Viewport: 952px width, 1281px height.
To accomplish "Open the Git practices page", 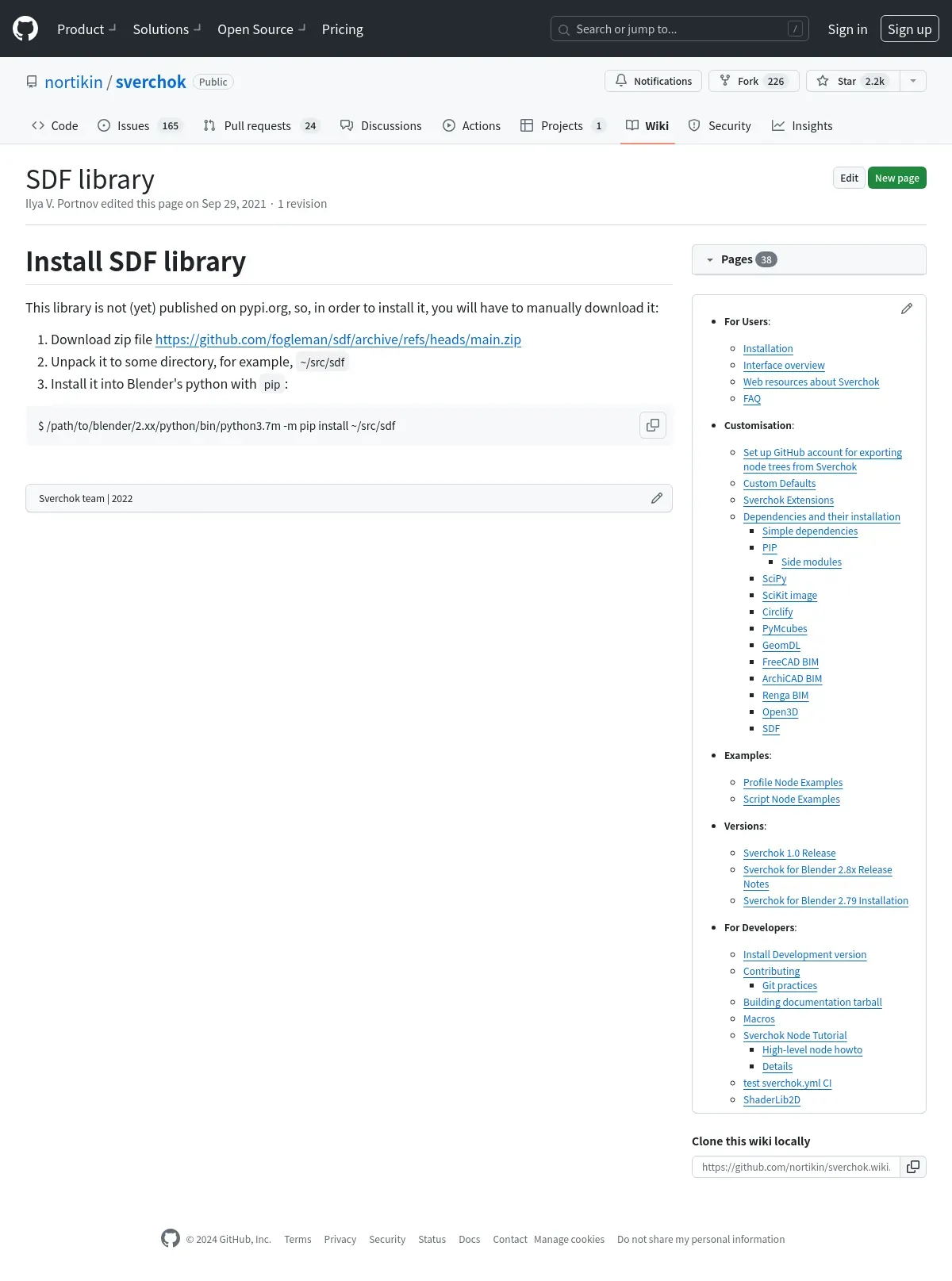I will point(789,985).
